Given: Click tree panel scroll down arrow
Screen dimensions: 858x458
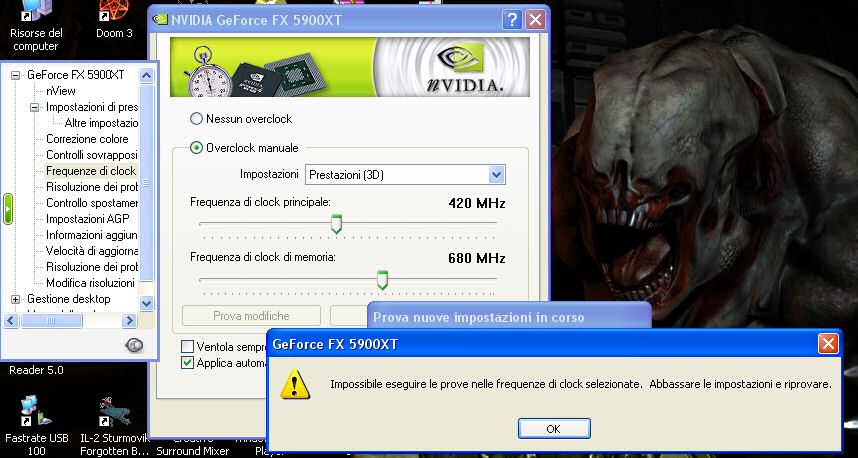Looking at the screenshot, I should (146, 302).
